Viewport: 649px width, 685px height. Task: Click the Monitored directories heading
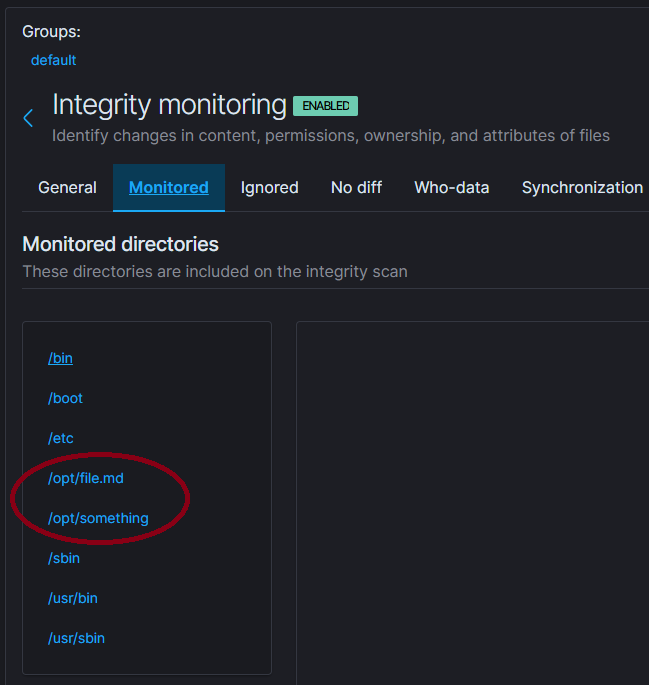[x=120, y=244]
